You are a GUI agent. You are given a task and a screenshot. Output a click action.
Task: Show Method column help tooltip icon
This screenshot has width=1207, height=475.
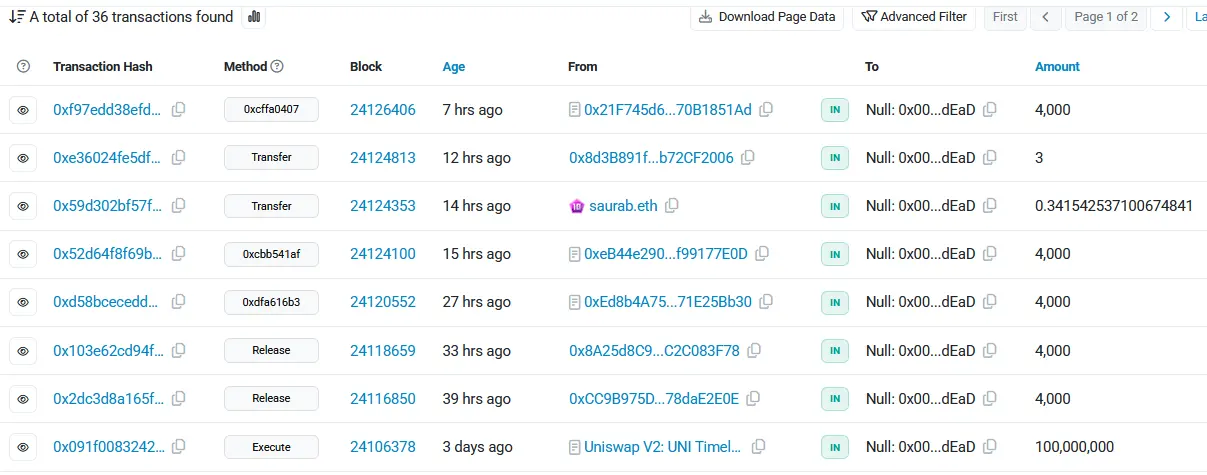point(277,67)
